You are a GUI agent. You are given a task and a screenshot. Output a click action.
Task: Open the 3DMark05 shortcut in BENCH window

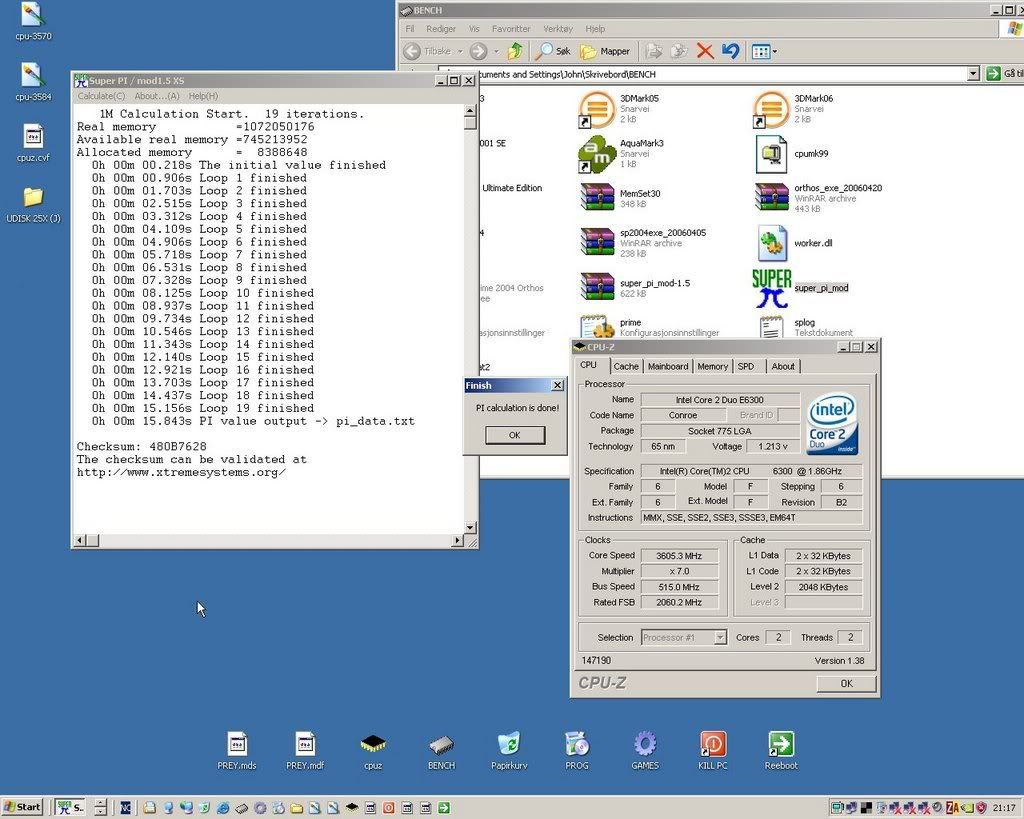pyautogui.click(x=597, y=108)
